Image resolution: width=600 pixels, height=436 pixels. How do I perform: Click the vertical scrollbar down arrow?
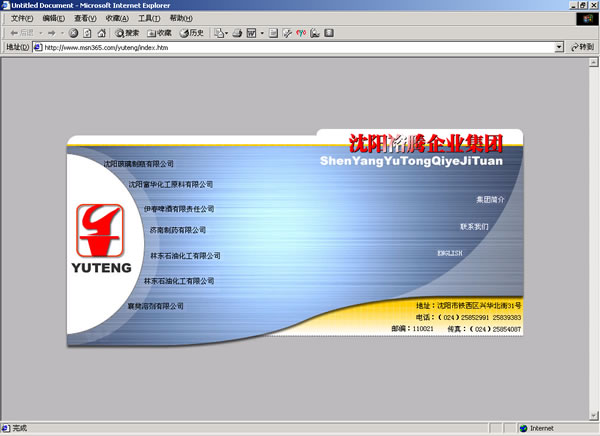[593, 415]
